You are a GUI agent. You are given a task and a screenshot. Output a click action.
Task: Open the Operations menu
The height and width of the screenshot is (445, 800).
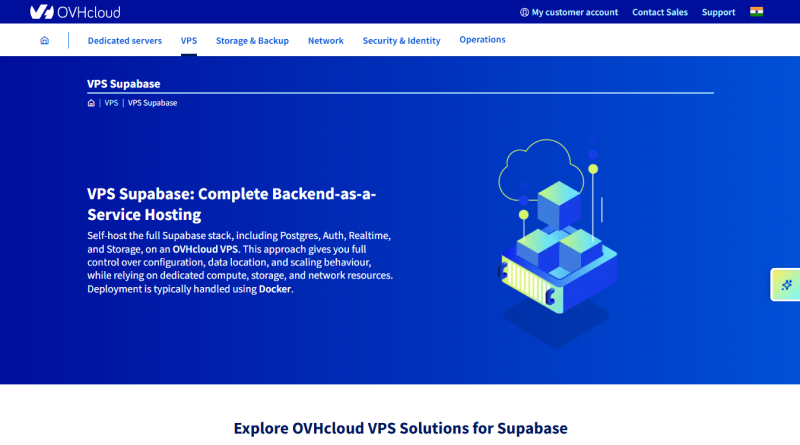click(482, 39)
